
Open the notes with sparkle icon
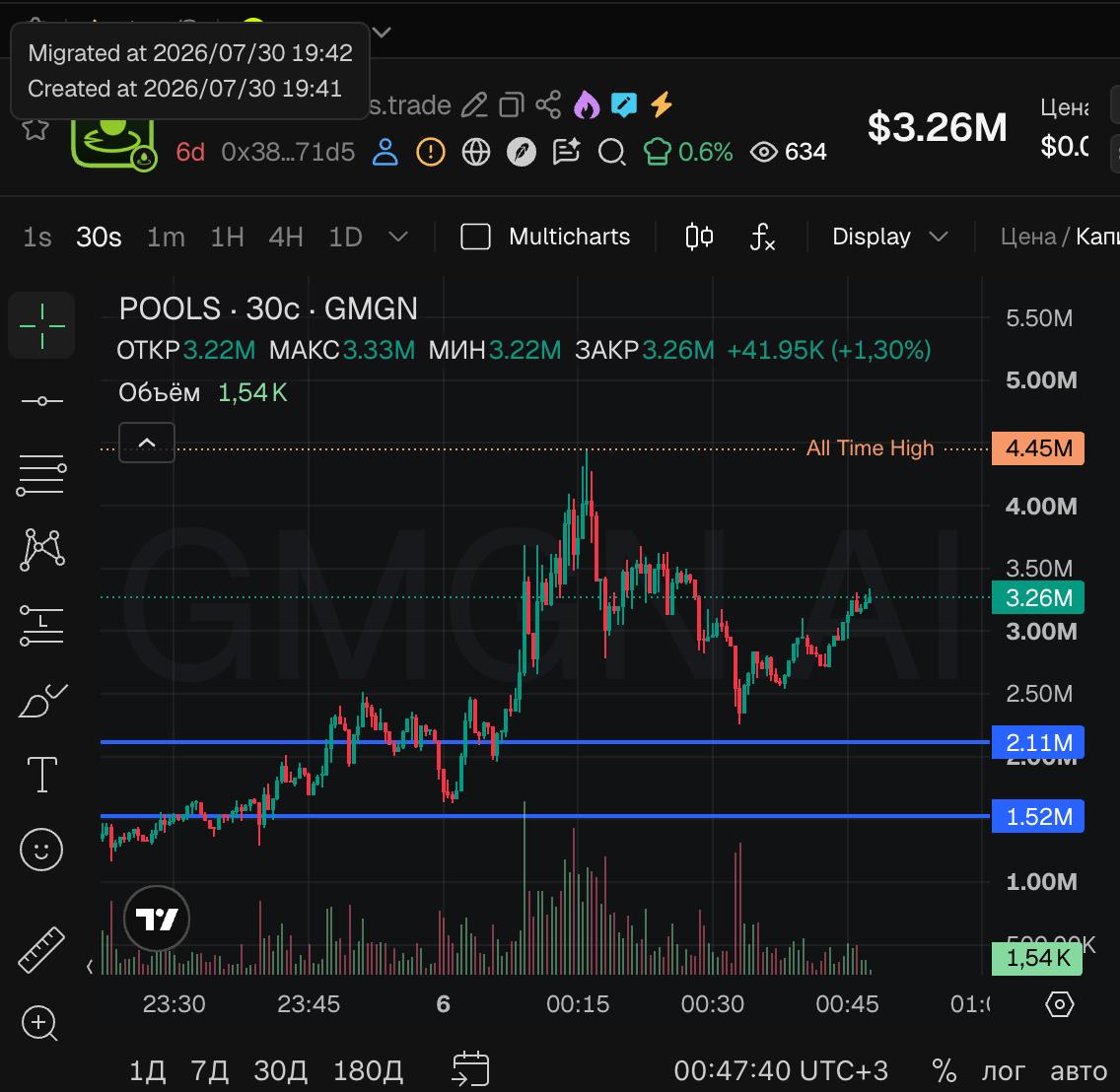coord(567,152)
